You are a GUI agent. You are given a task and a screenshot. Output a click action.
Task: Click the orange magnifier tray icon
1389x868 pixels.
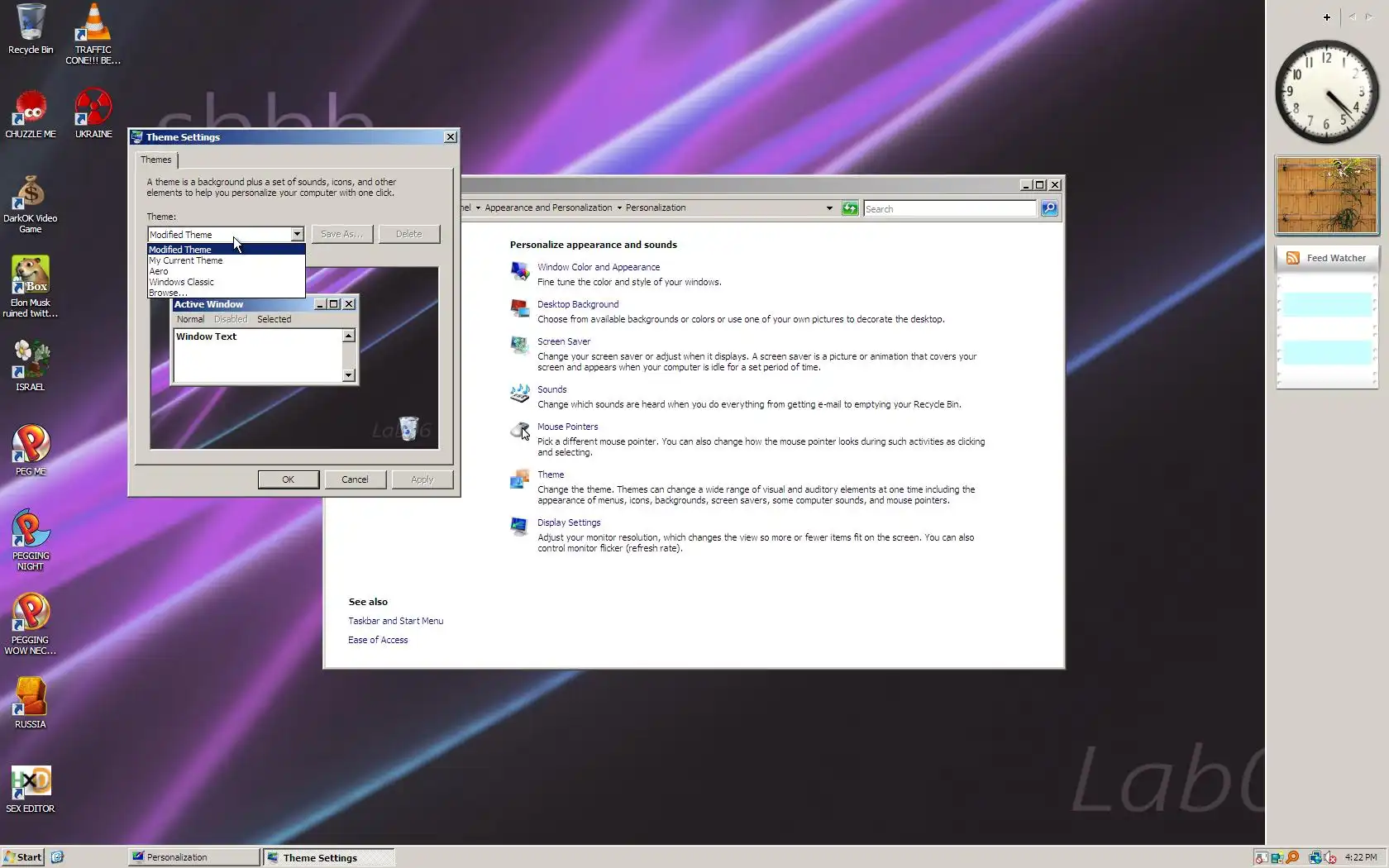(x=1292, y=857)
